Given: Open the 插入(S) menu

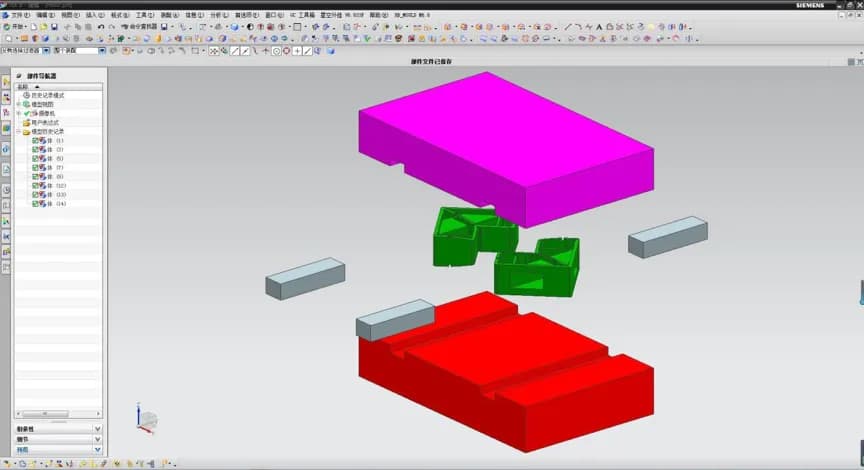Looking at the screenshot, I should [95, 15].
